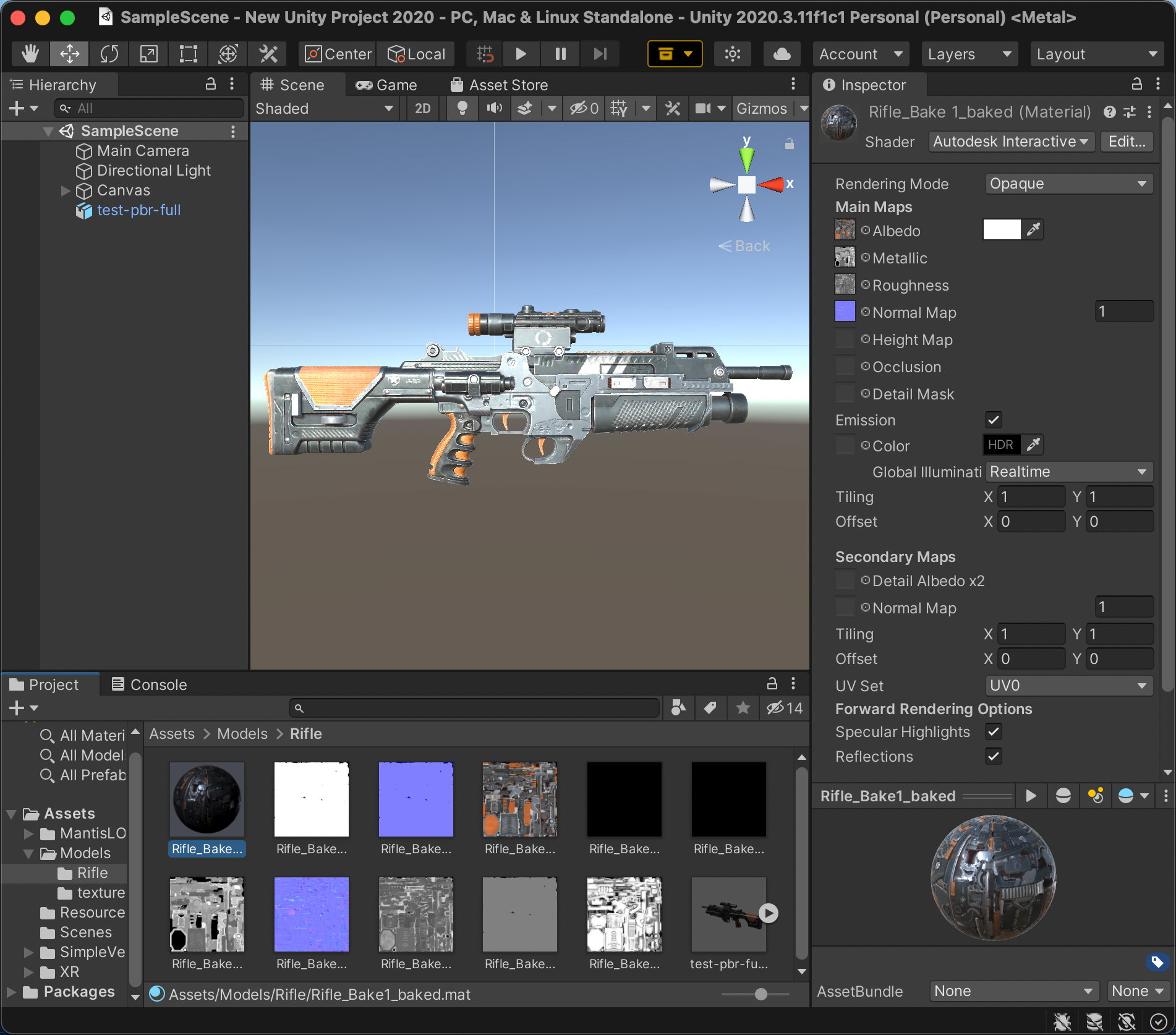
Task: Select the Move tool
Action: click(69, 54)
